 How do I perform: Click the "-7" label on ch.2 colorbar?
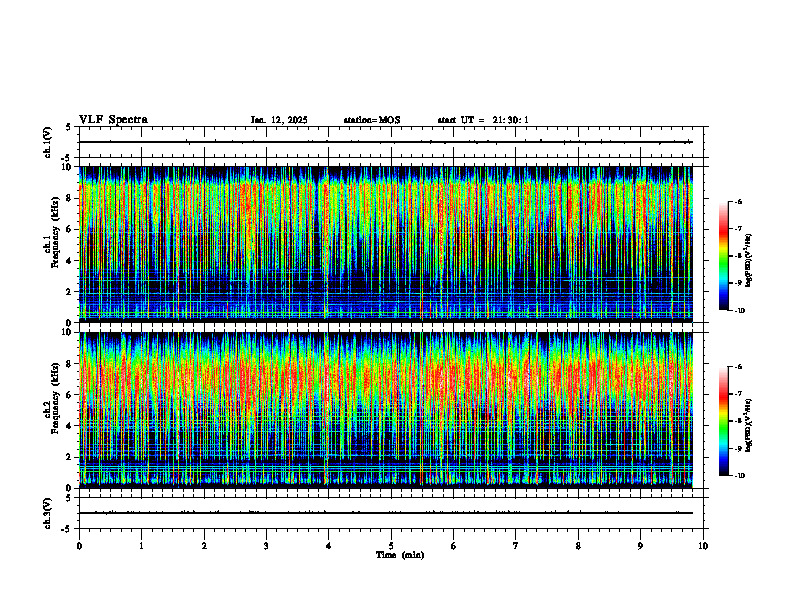click(737, 394)
